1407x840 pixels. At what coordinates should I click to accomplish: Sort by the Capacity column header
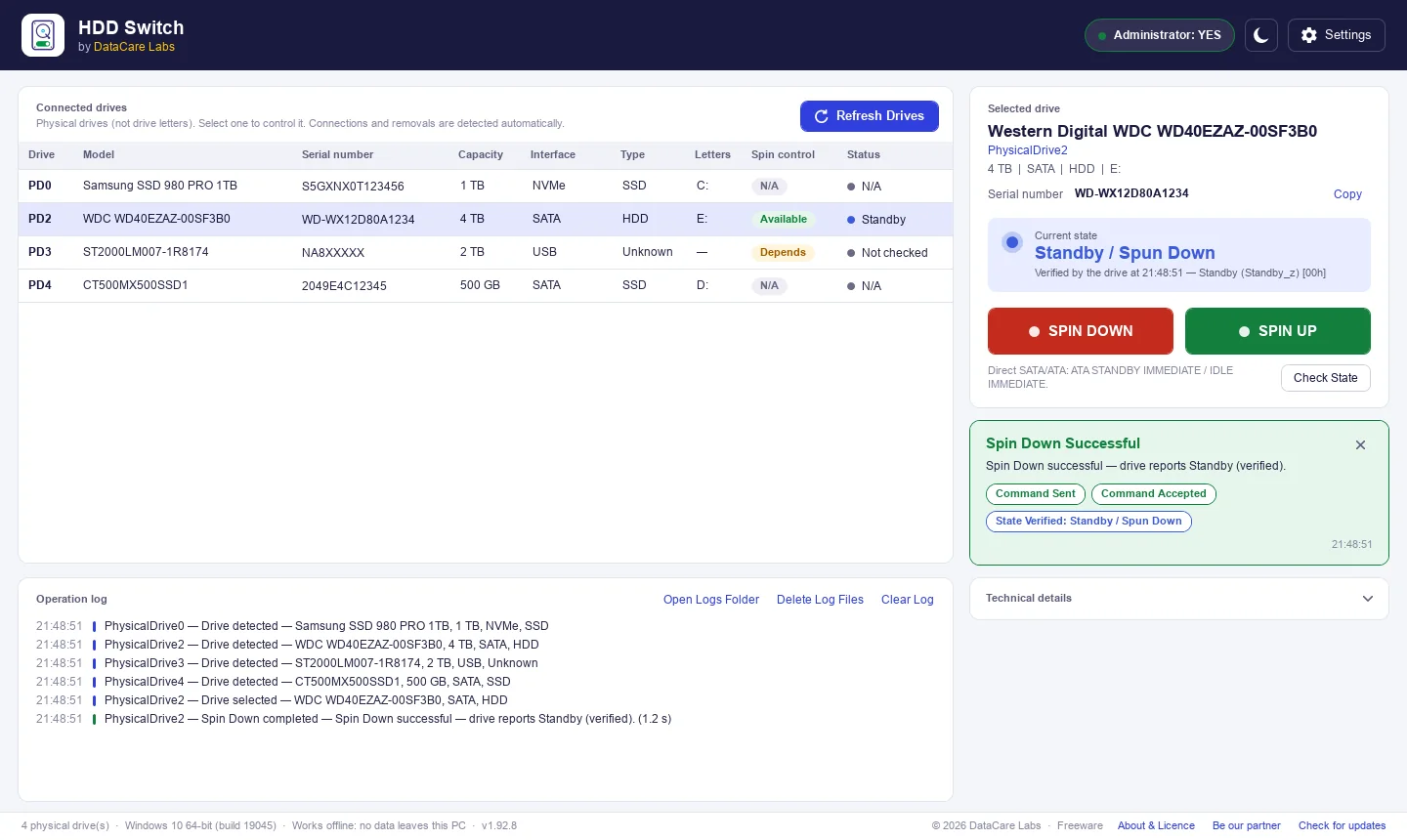coord(481,154)
